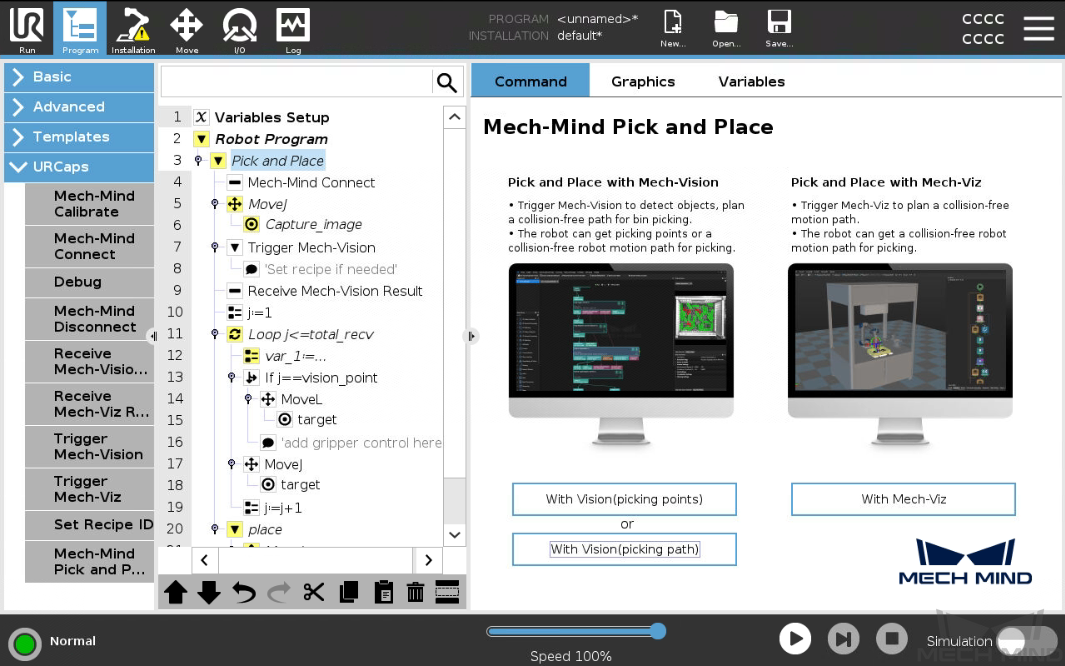The height and width of the screenshot is (666, 1065).
Task: Paste the program node
Action: (383, 592)
